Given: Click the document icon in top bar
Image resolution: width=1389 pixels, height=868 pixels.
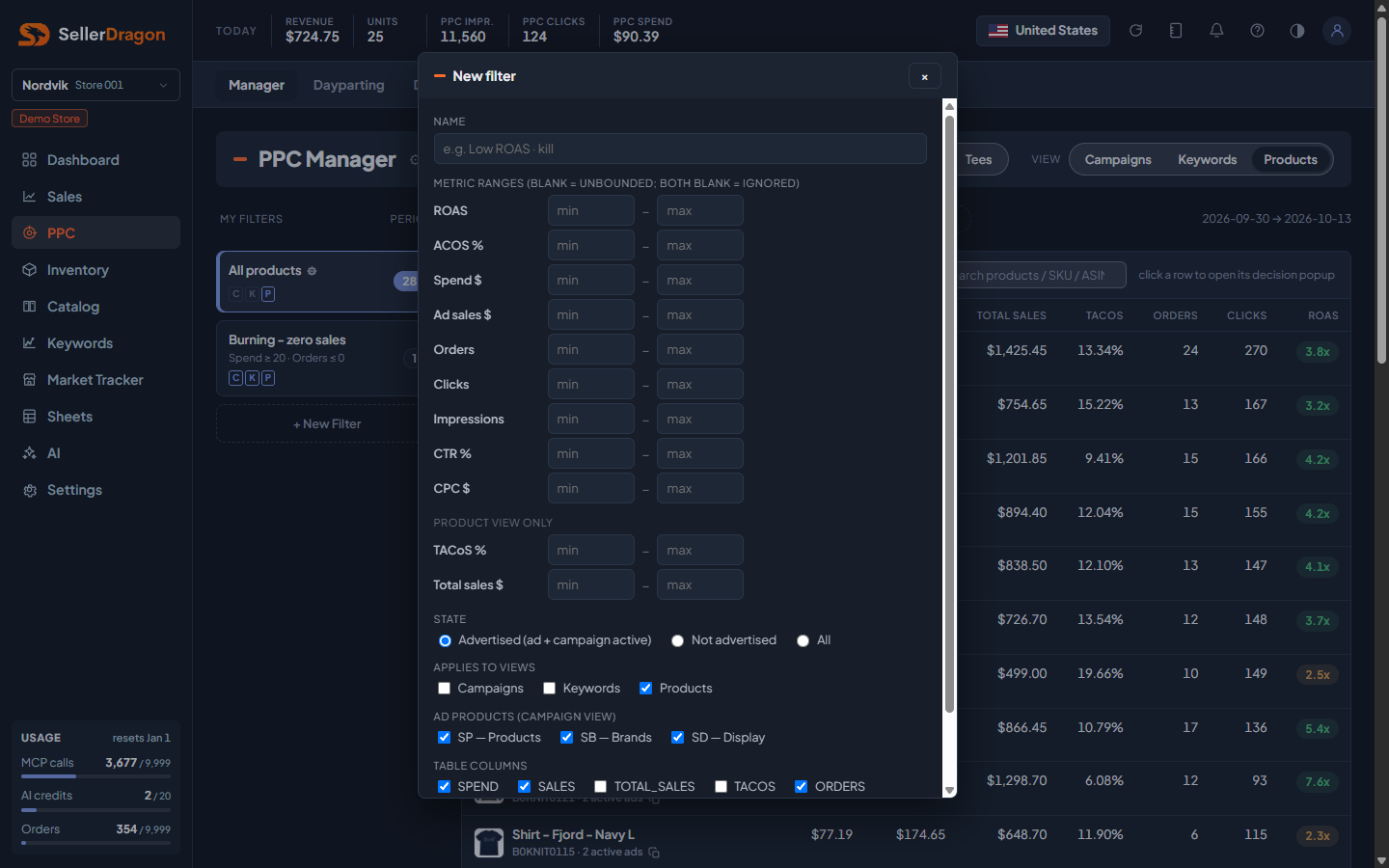Looking at the screenshot, I should tap(1176, 31).
